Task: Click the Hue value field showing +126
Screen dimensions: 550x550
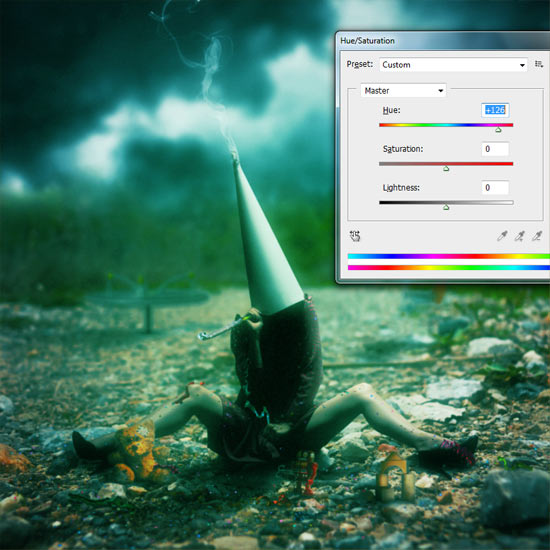Action: 495,110
